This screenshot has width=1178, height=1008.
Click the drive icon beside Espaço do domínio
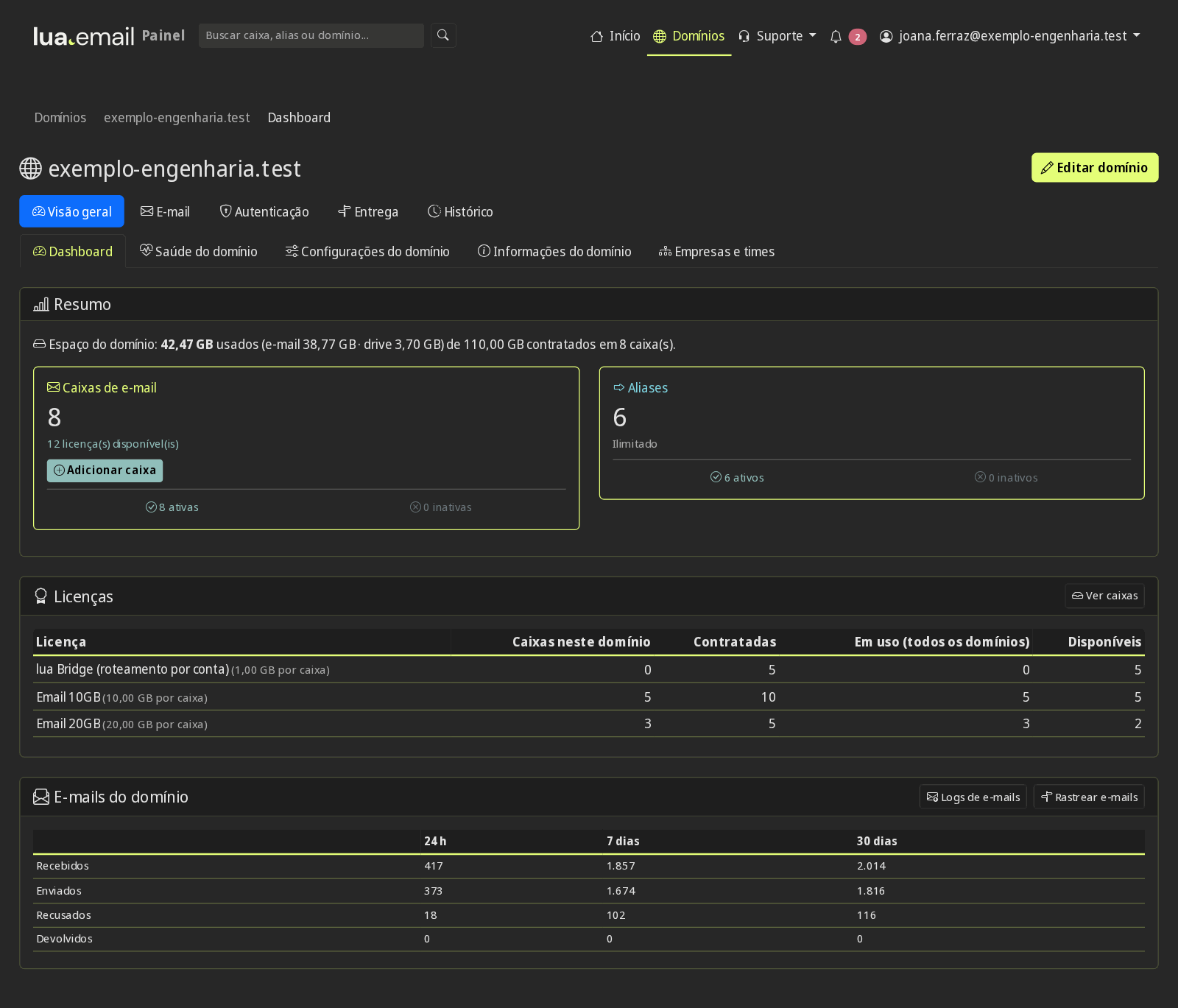click(40, 344)
